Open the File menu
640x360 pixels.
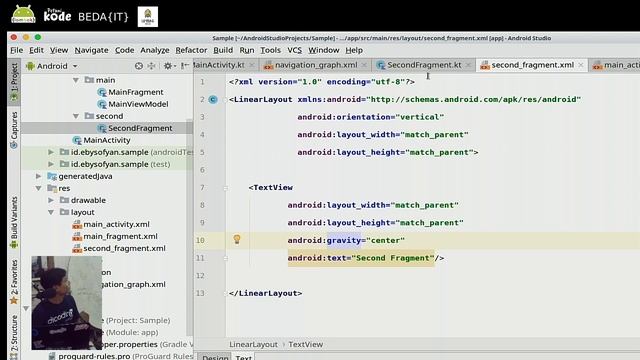point(16,50)
